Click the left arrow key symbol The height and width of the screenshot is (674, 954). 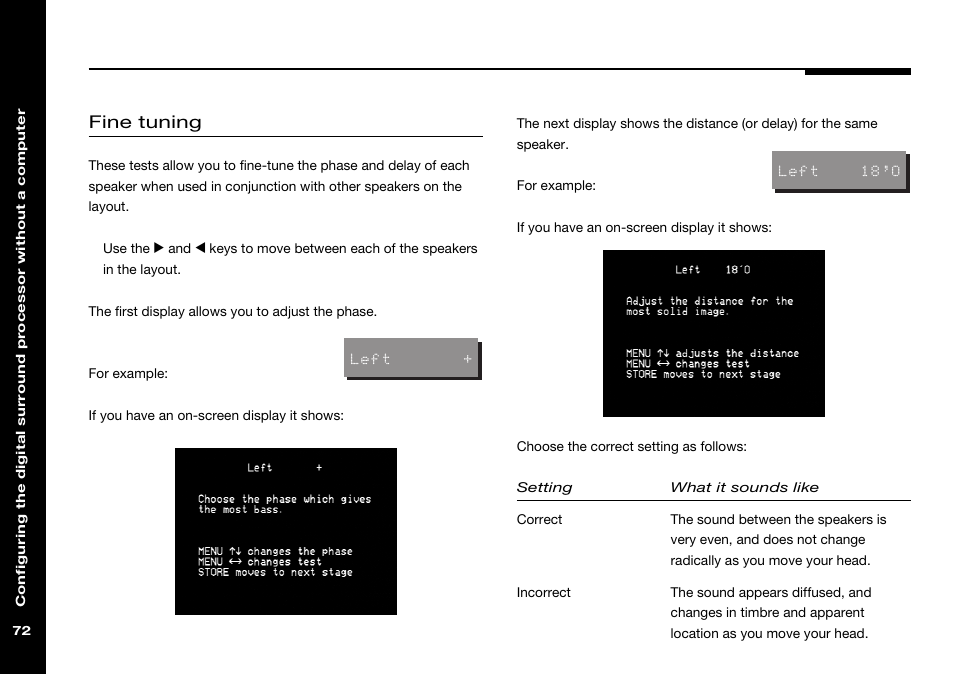(x=200, y=248)
